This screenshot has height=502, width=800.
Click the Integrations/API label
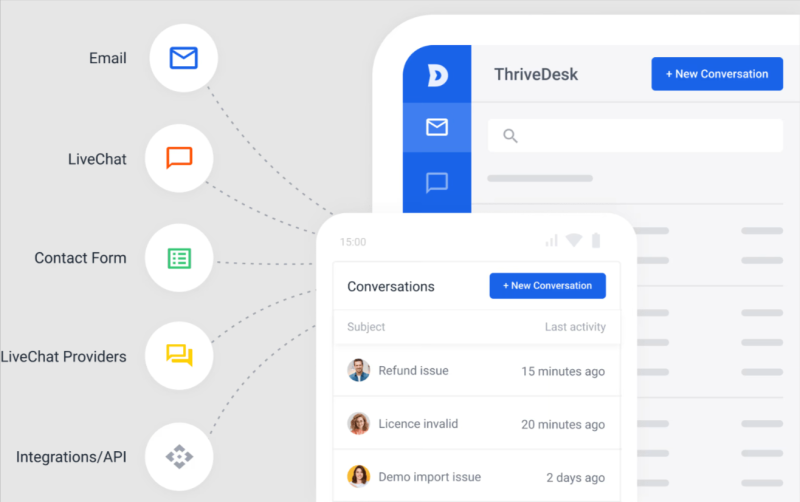tap(71, 457)
